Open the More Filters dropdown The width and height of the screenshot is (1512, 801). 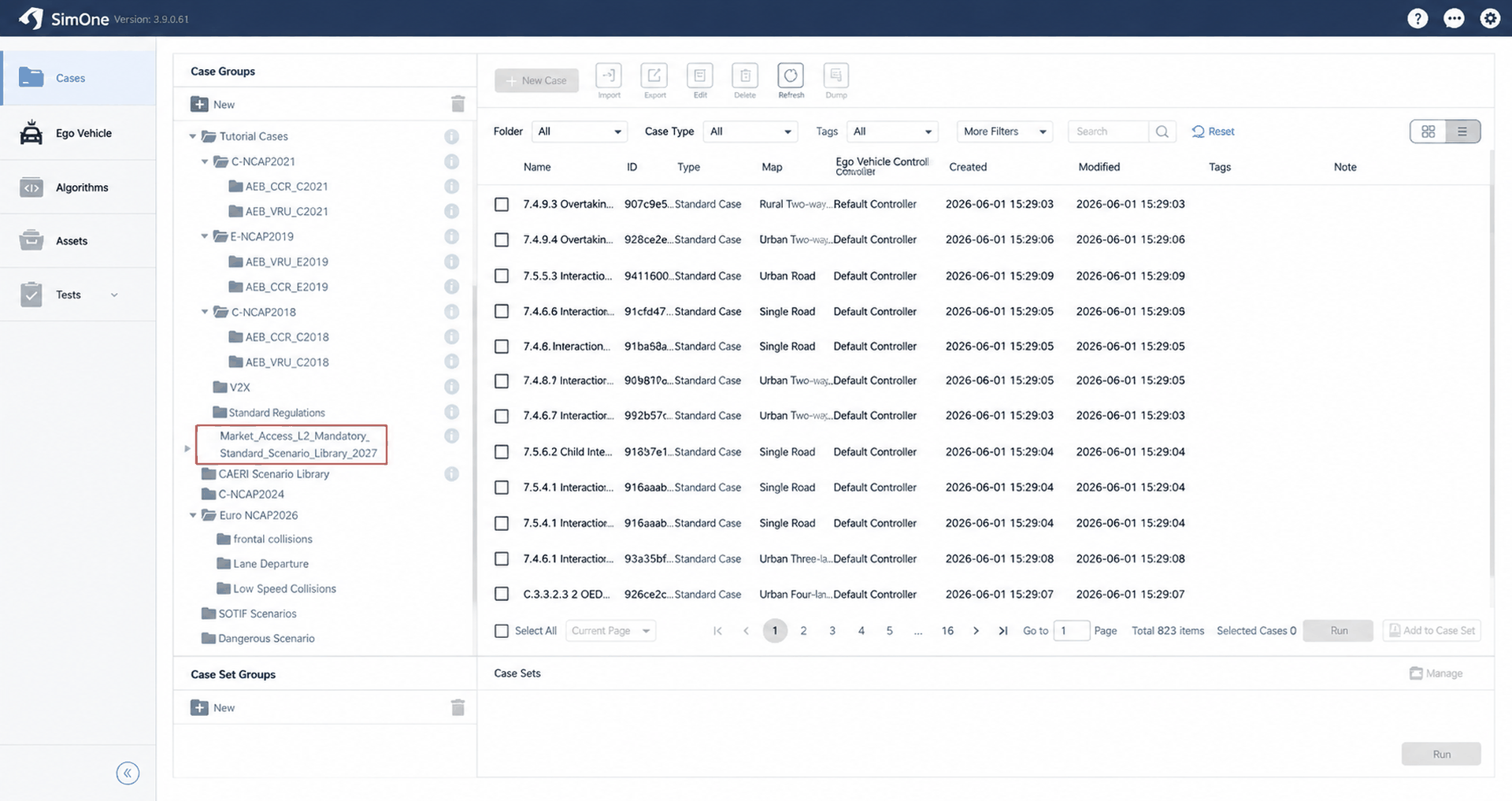(x=1005, y=132)
